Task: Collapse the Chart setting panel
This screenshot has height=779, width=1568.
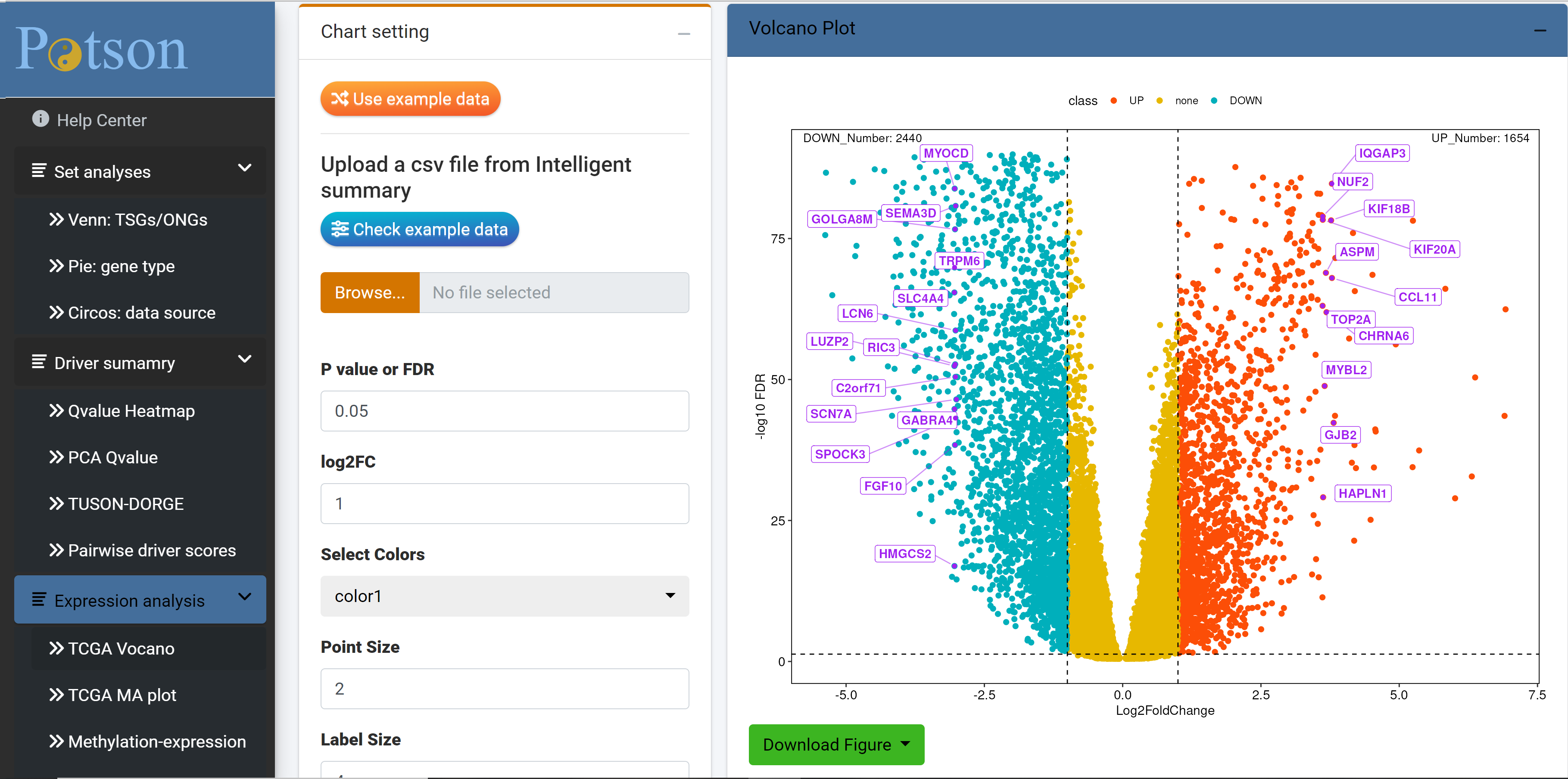Action: click(684, 34)
